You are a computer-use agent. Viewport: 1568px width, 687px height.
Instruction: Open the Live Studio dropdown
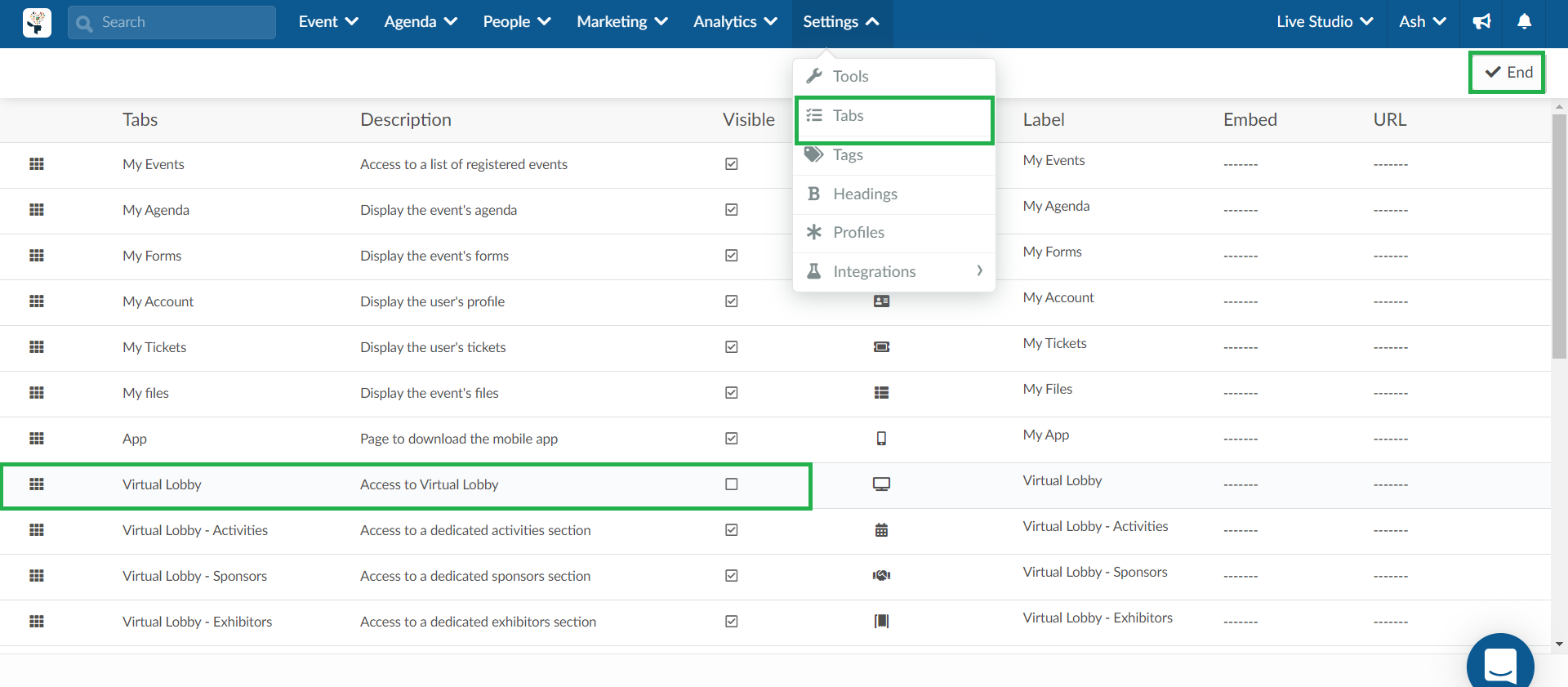1325,22
